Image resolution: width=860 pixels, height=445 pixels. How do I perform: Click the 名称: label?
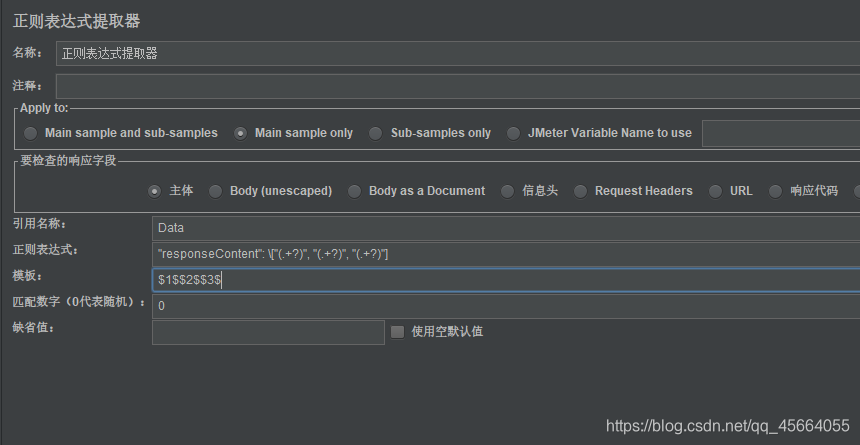(27, 53)
